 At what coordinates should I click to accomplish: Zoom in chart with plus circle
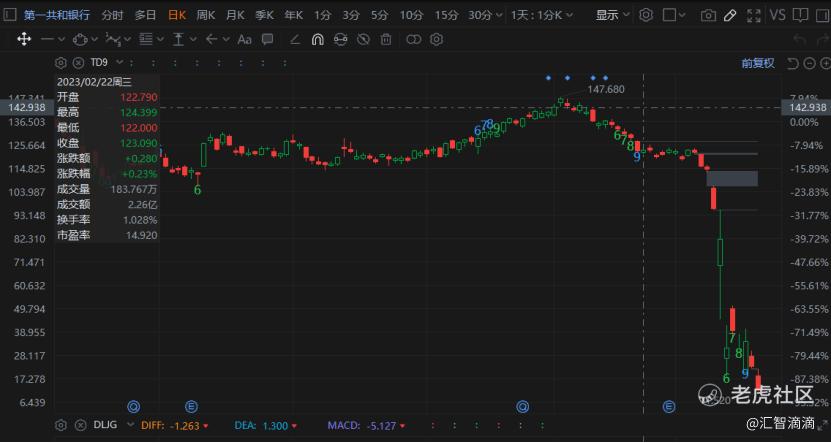click(824, 64)
